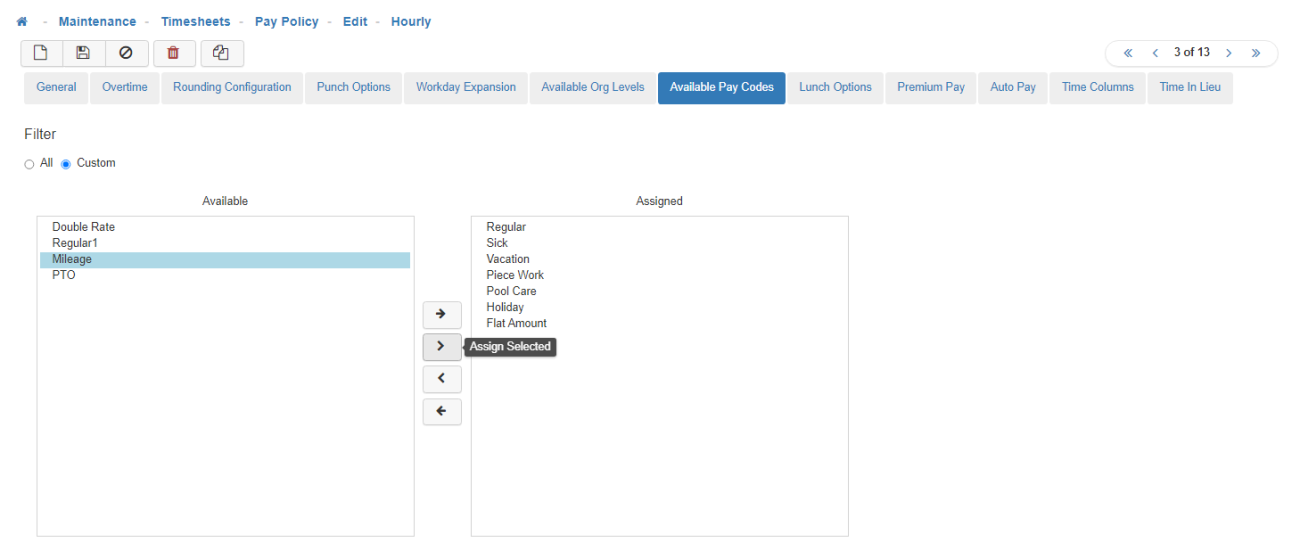Select the All filter radio button
The image size is (1300, 542).
(29, 164)
